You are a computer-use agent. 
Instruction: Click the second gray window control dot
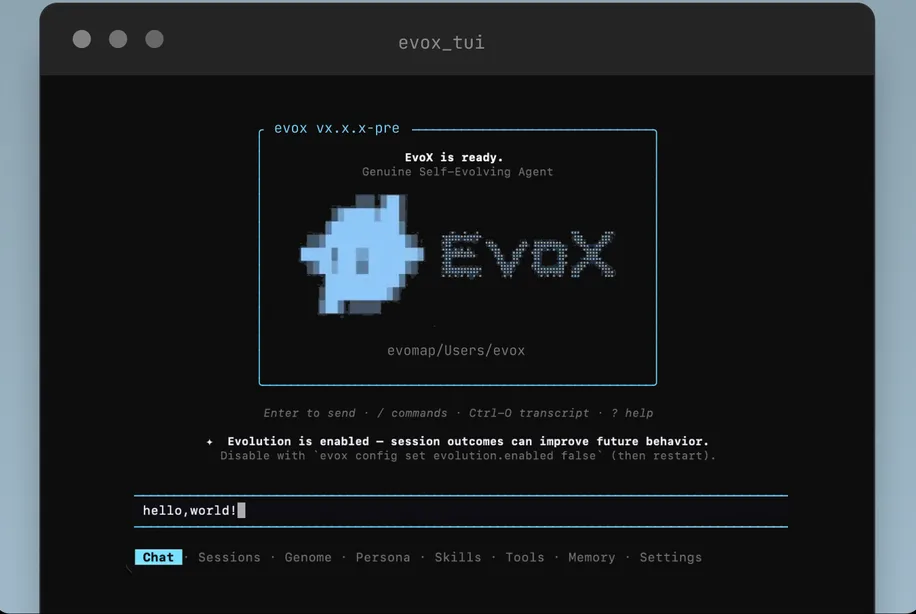point(118,39)
